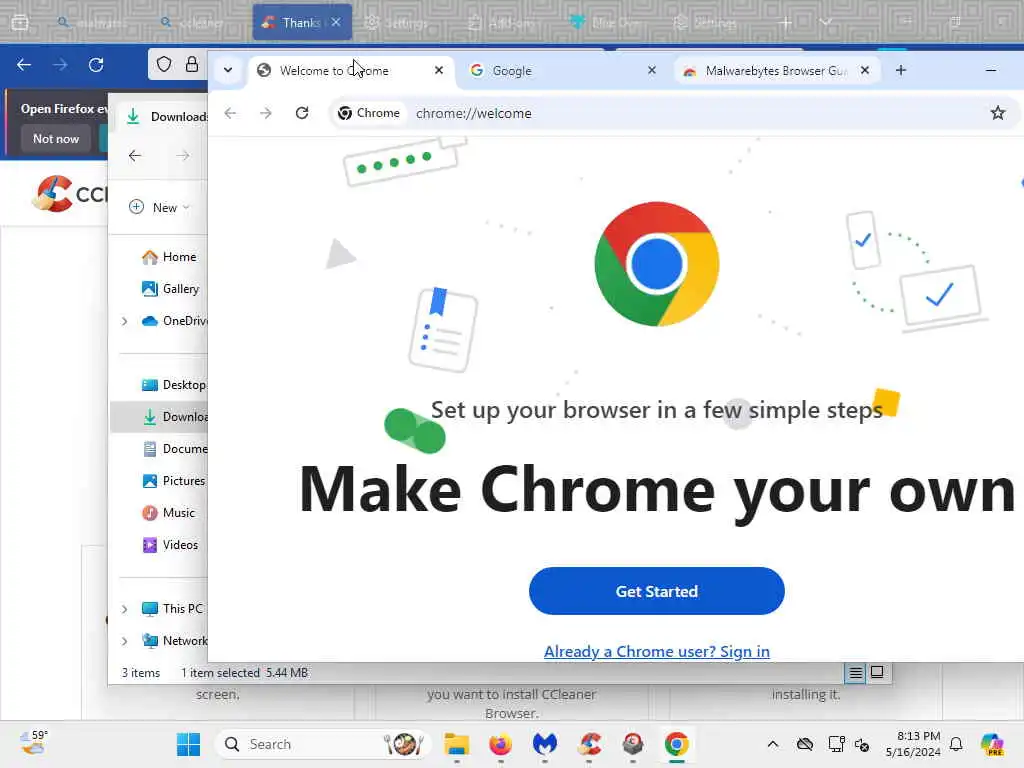Click Not now in Firefox prompt
Viewport: 1024px width, 768px height.
pos(56,138)
